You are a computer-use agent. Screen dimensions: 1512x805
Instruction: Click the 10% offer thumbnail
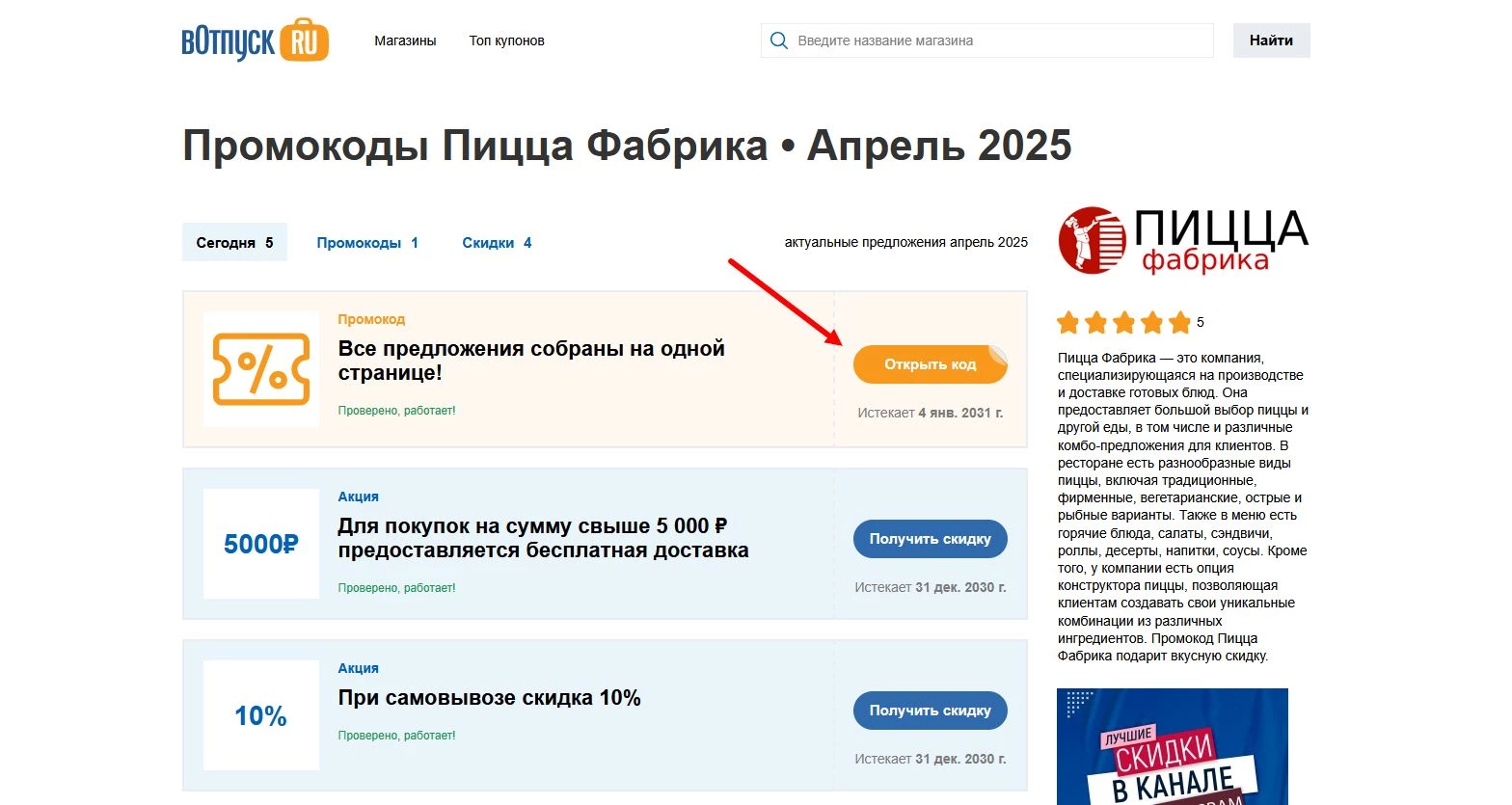click(x=261, y=715)
